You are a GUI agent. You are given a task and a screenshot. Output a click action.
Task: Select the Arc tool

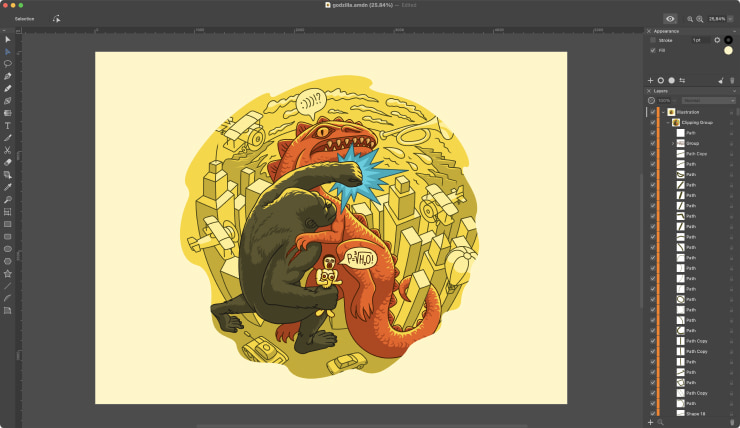8,298
